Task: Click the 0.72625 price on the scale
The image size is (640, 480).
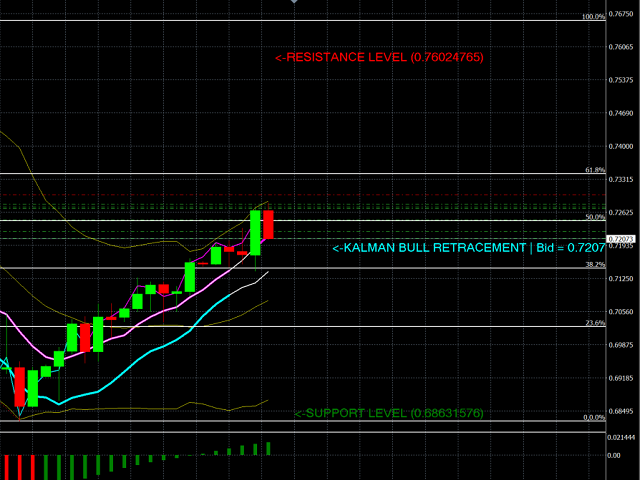Action: point(621,212)
